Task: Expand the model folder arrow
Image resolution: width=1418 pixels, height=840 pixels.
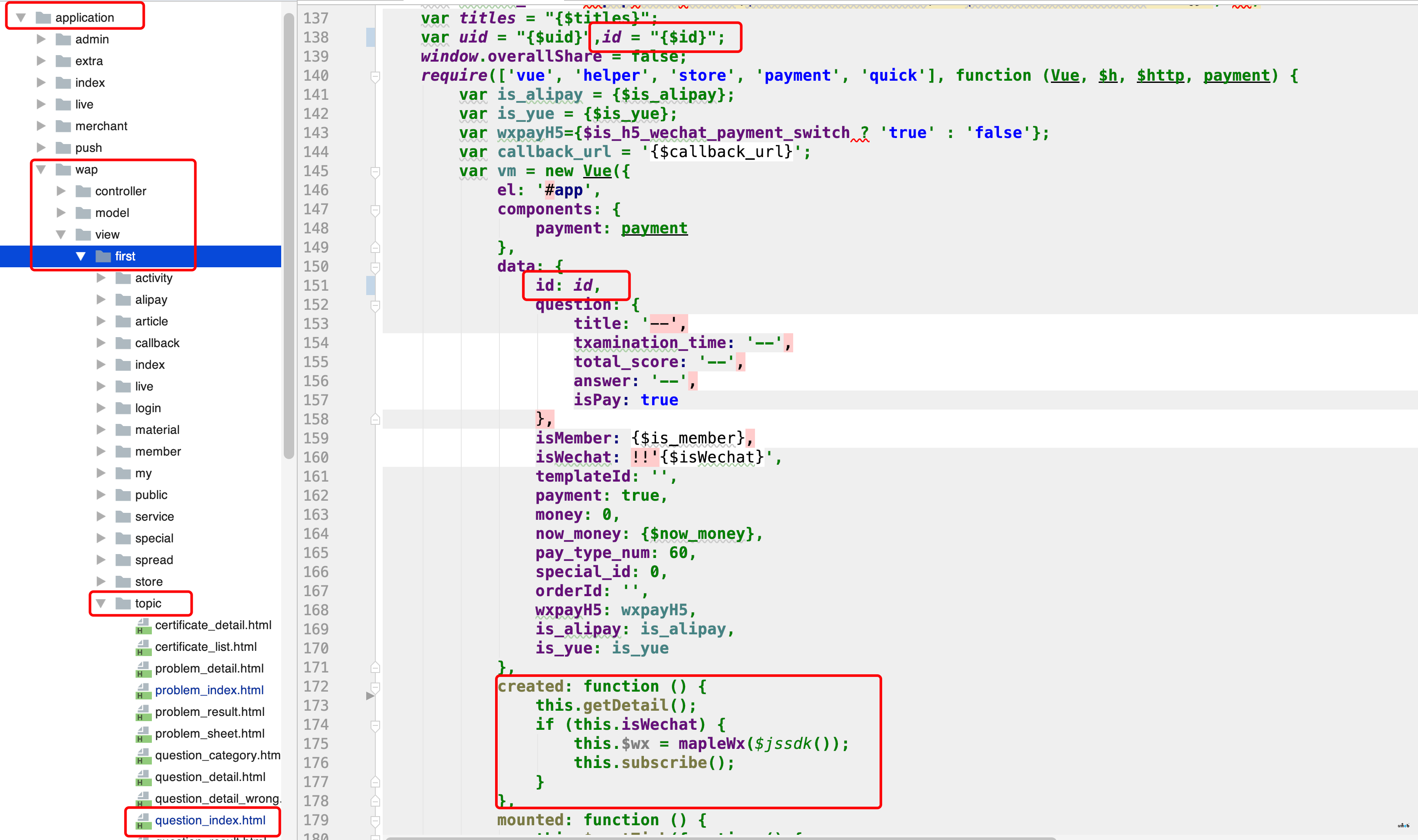Action: [61, 213]
